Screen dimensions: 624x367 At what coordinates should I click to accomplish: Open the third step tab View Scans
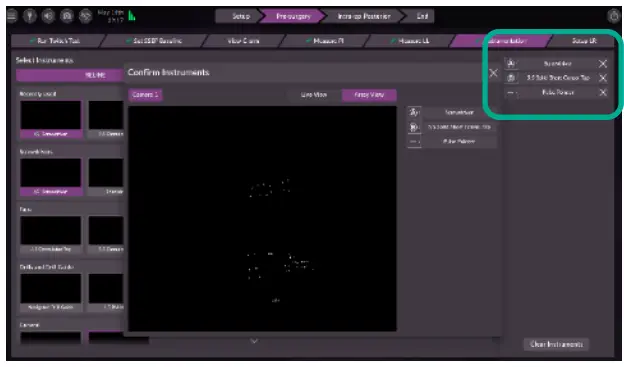pyautogui.click(x=243, y=41)
